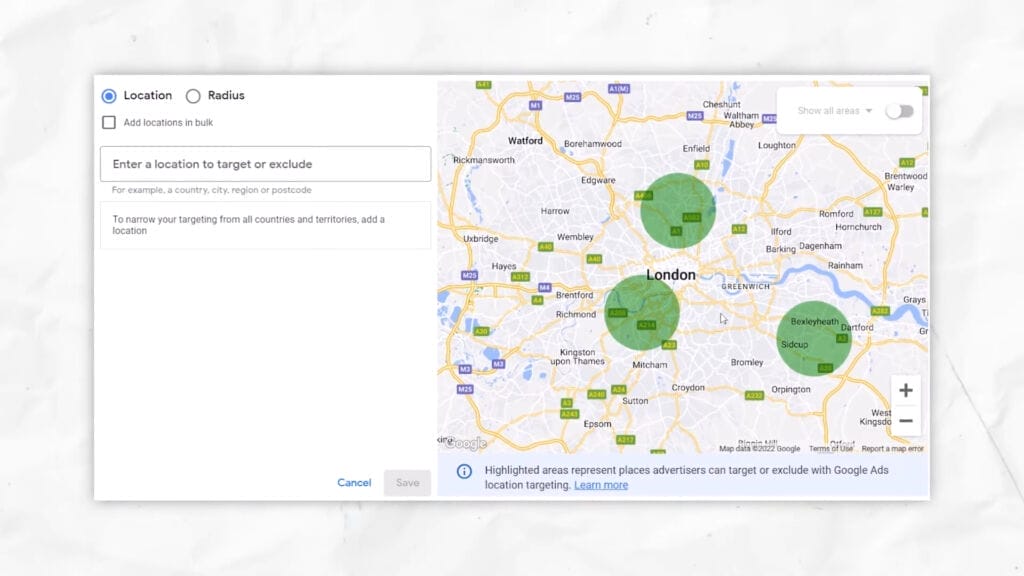Select the green area over Sidcup
The height and width of the screenshot is (576, 1024).
815,339
